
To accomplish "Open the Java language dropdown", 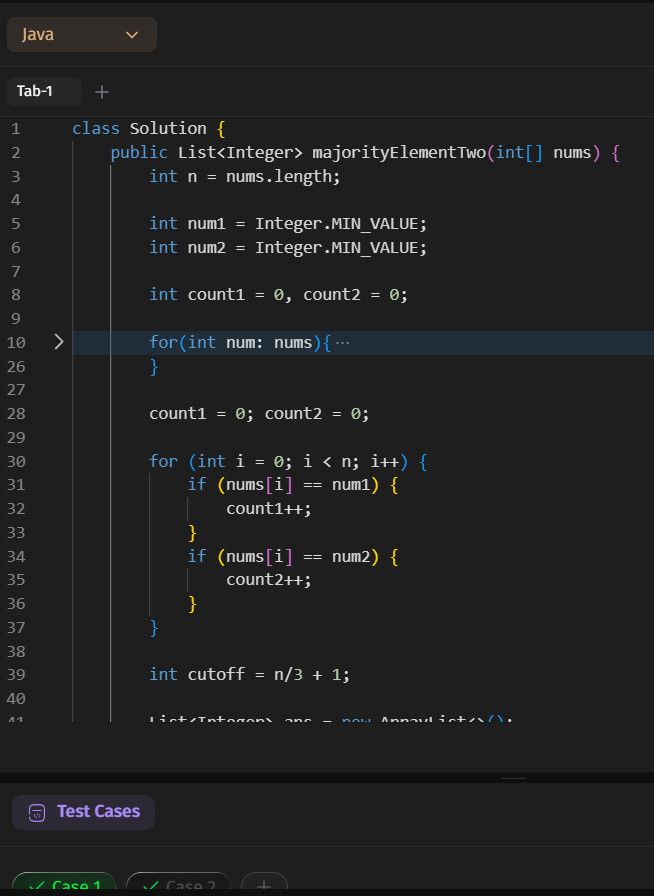I will [x=82, y=35].
